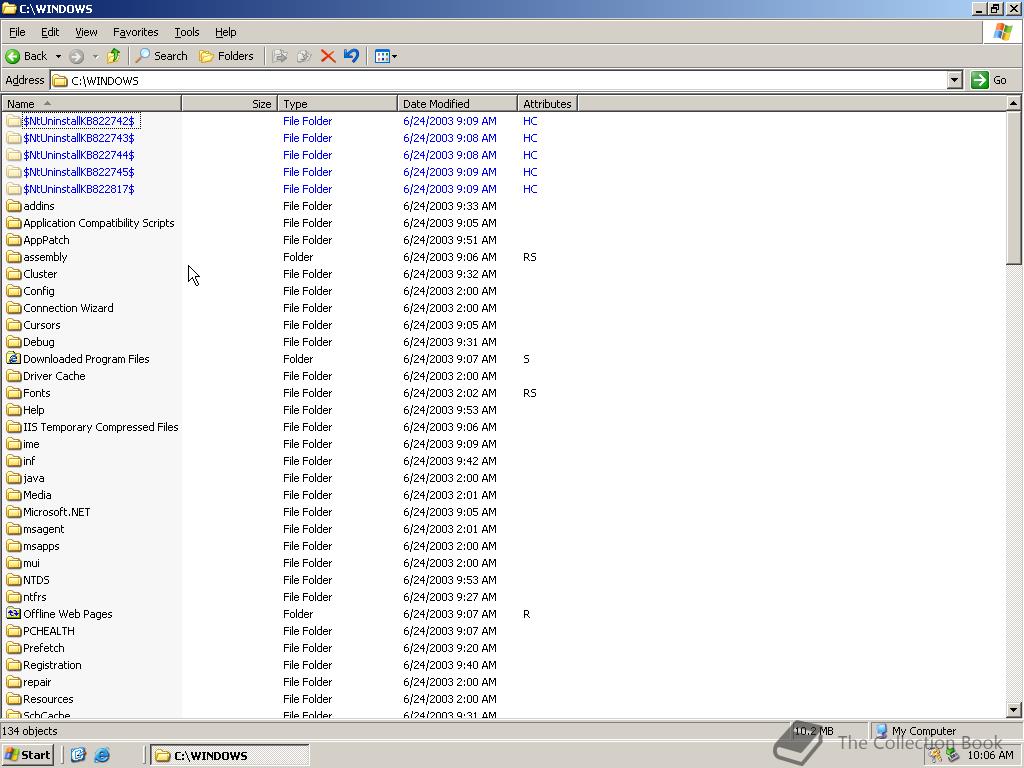
Task: Select the $NtUninstallKB822742$ folder icon
Action: pyautogui.click(x=14, y=121)
